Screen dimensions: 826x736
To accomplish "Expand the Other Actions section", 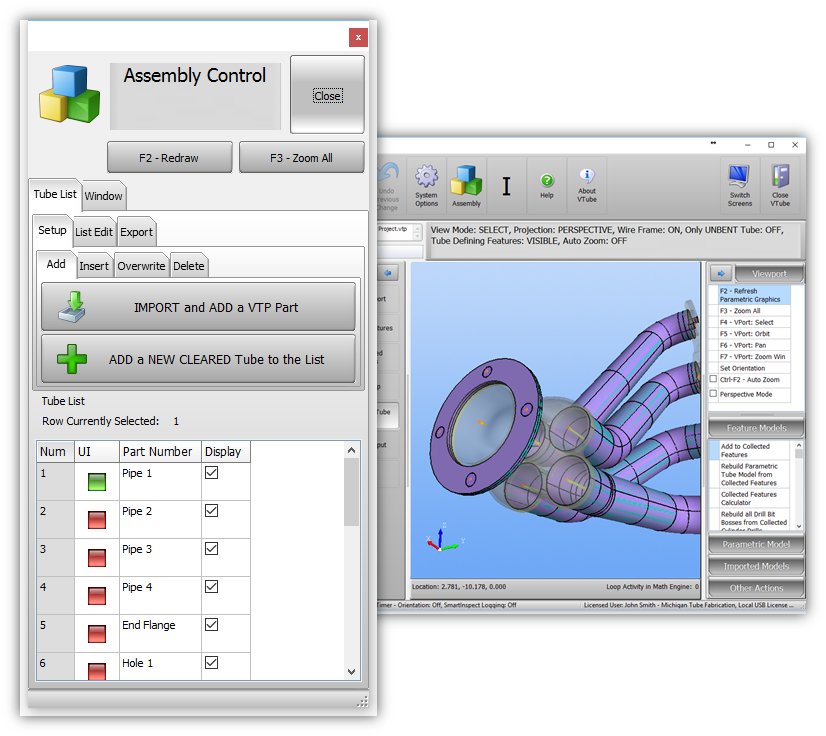I will click(756, 588).
